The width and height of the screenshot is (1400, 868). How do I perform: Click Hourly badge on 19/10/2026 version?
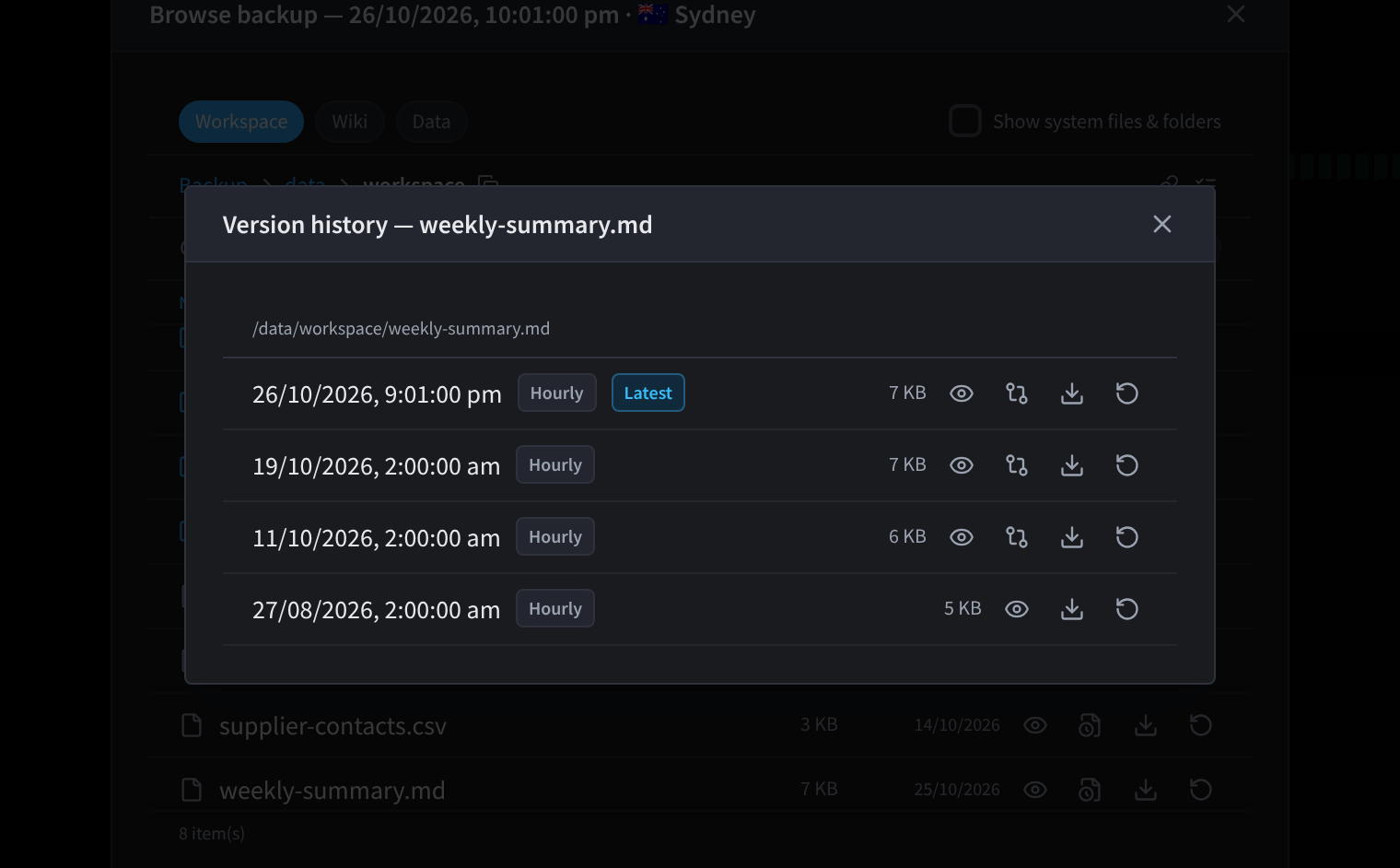(555, 464)
